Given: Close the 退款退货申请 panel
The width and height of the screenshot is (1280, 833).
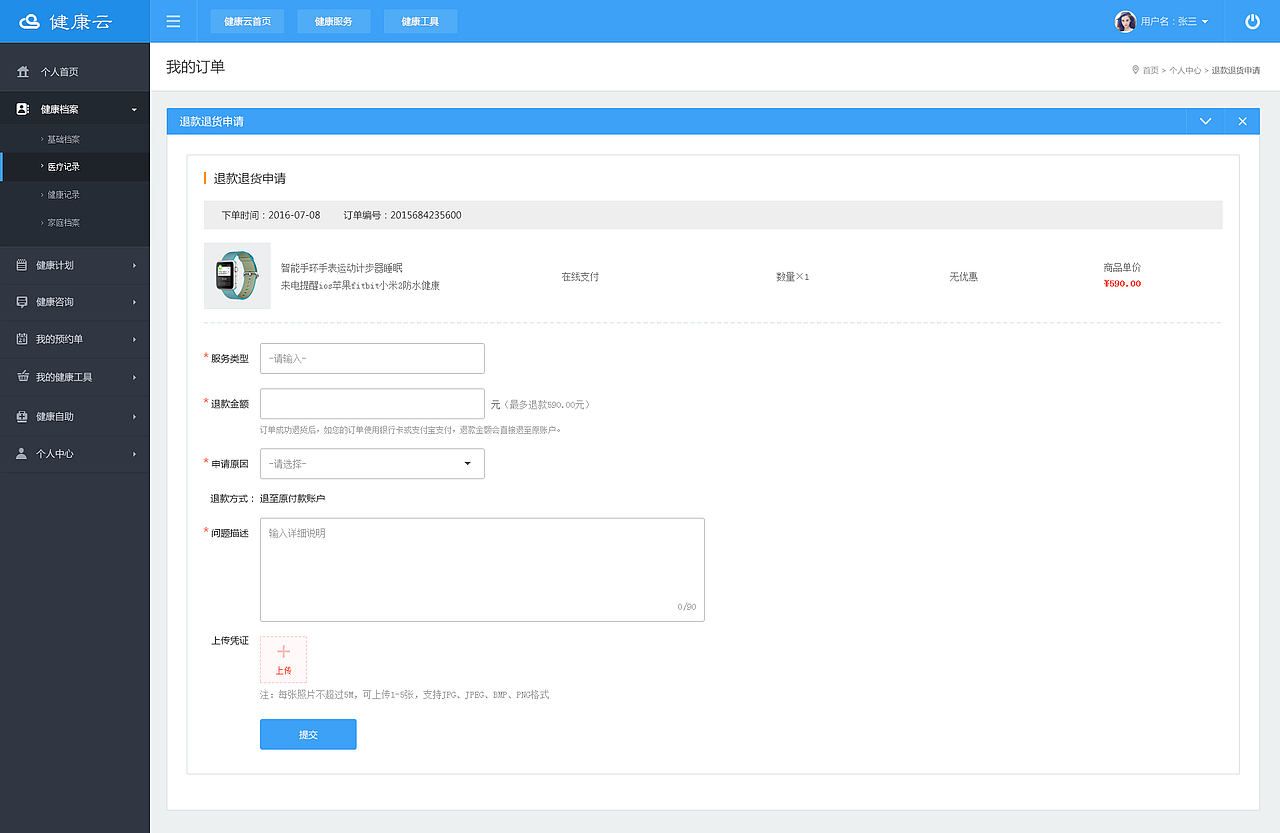Looking at the screenshot, I should pyautogui.click(x=1242, y=121).
